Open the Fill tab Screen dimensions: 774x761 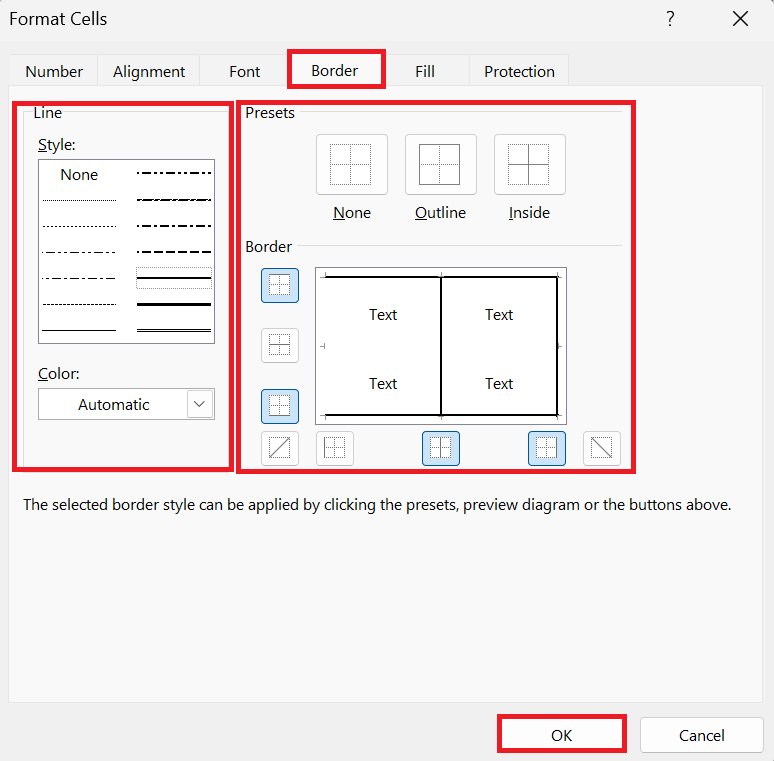click(425, 72)
